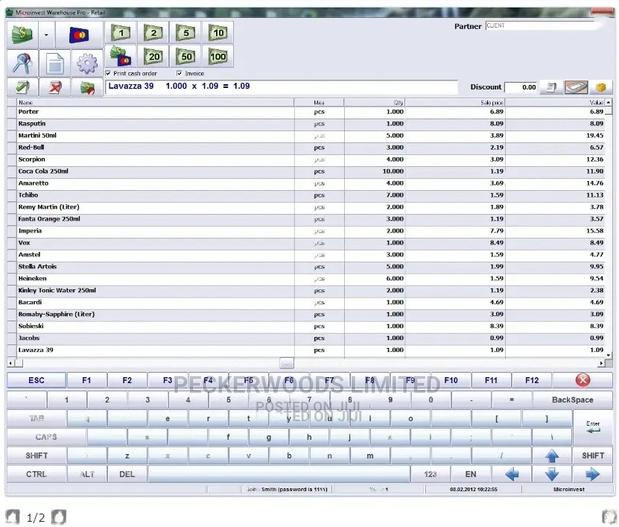Click the green edit pencil icon
Image resolution: width=619 pixels, height=527 pixels.
[x=23, y=87]
